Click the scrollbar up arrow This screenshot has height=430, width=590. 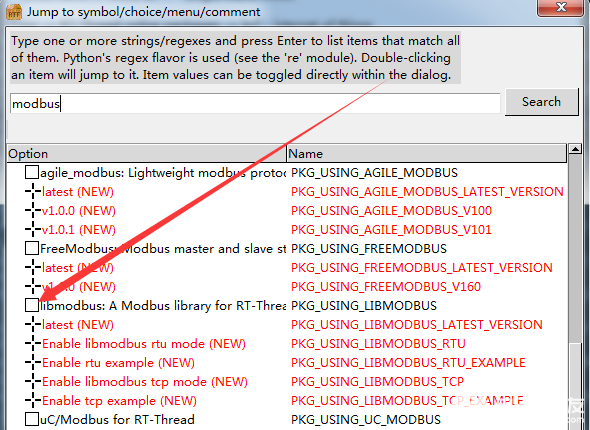[575, 149]
